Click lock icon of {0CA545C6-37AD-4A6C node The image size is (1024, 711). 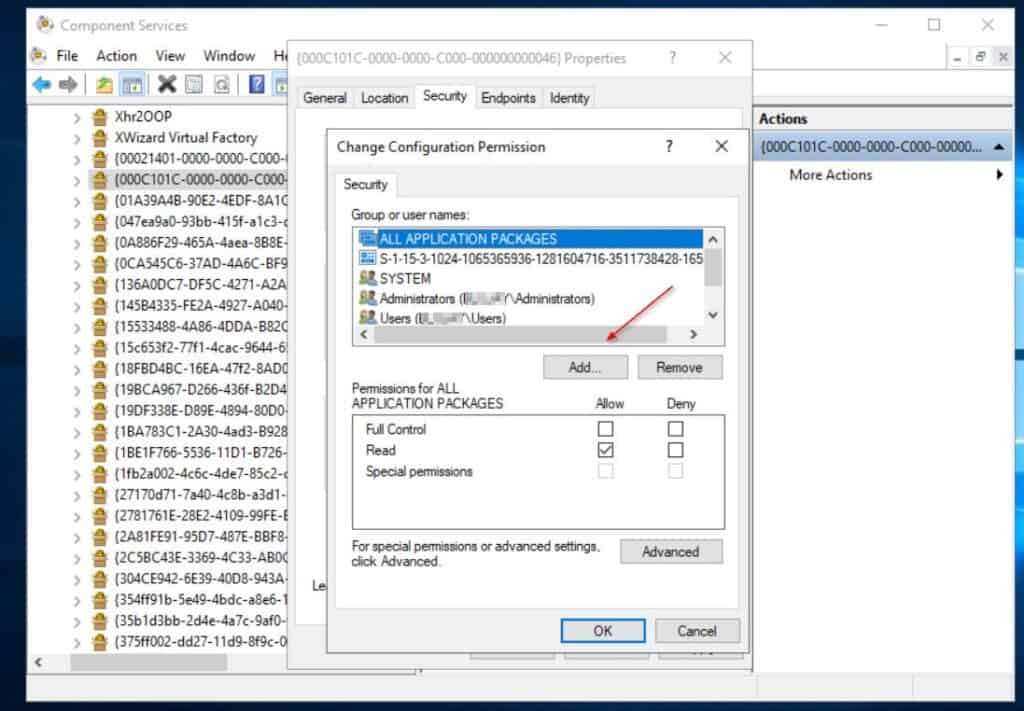99,264
